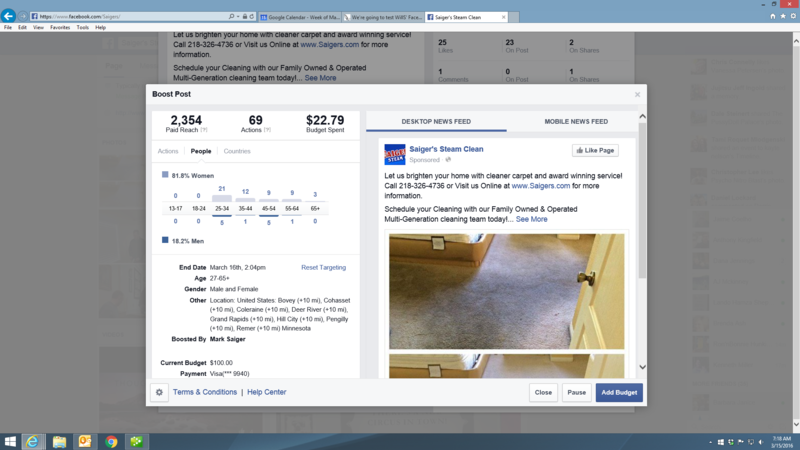Click the $22.79 Budget Spent value

point(325,120)
